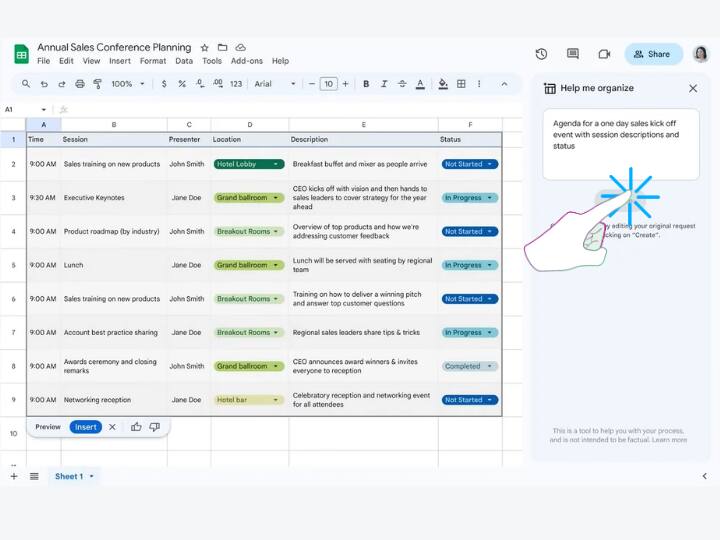Screen dimensions: 720x540
Task: Open the Add-ons menu
Action: click(x=247, y=61)
